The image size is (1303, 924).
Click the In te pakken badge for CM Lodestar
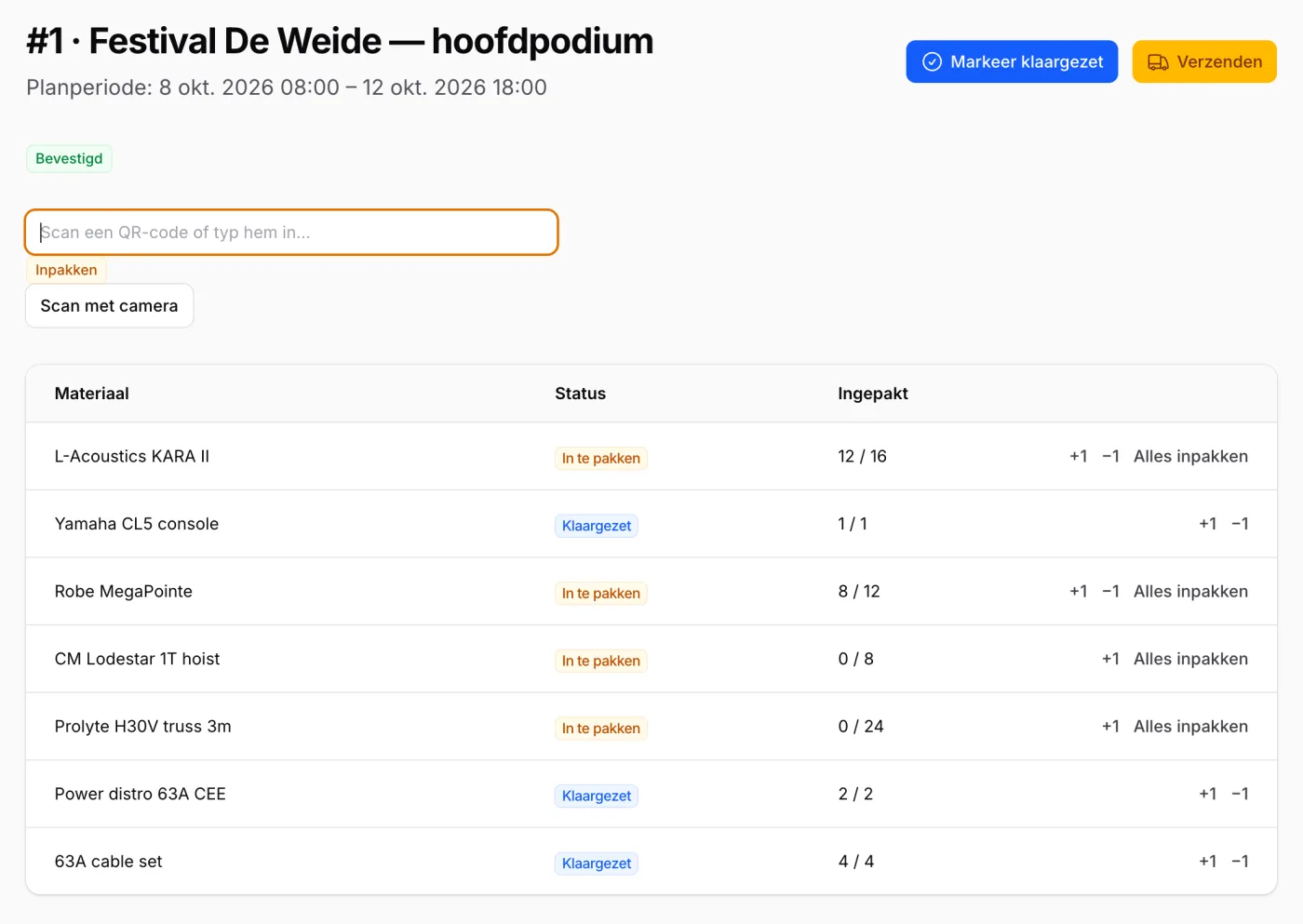[601, 661]
